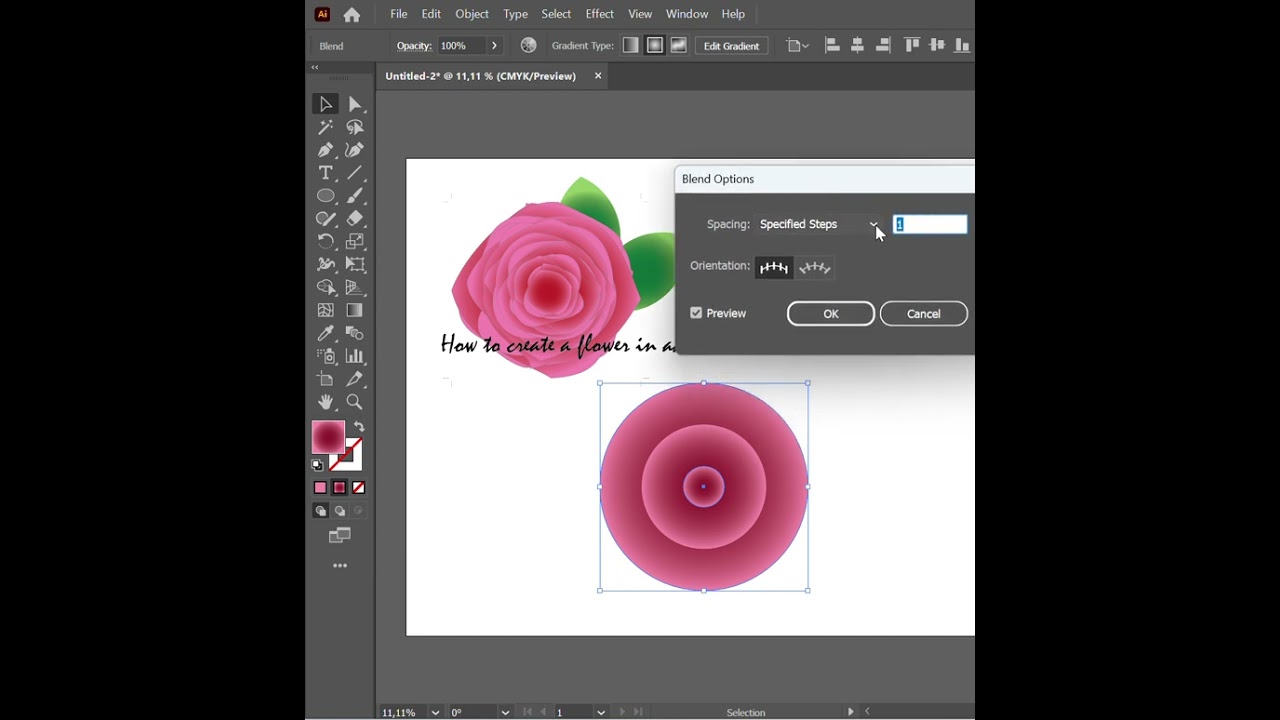Screen dimensions: 1280x720
Task: Click horizontal align center icon
Action: [x=857, y=45]
